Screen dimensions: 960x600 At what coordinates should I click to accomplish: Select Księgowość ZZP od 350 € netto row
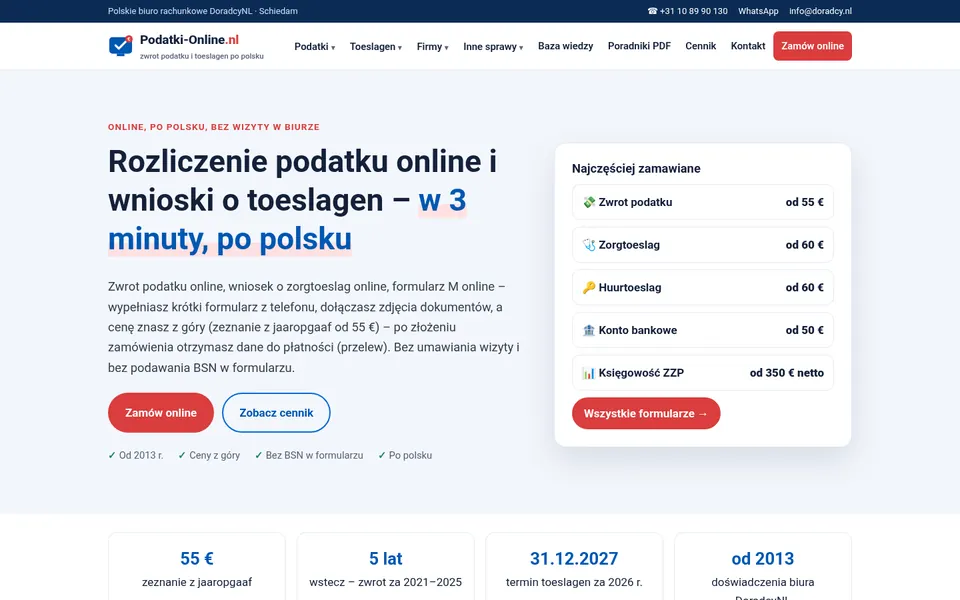tap(703, 373)
